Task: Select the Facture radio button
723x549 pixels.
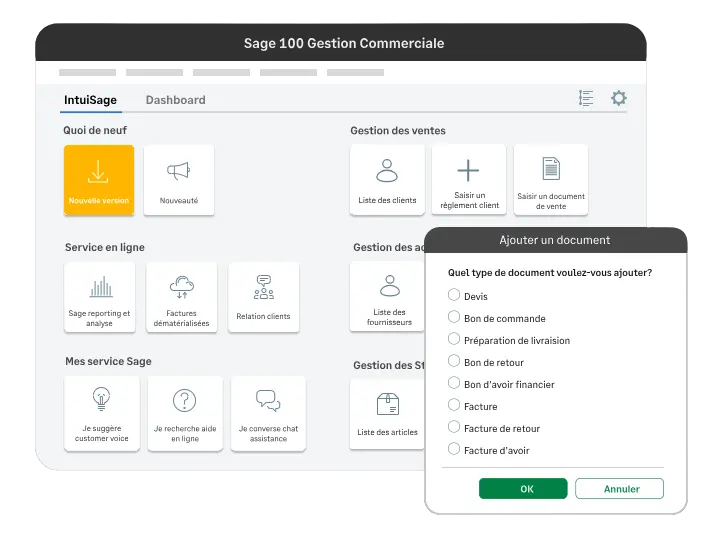Action: point(454,405)
